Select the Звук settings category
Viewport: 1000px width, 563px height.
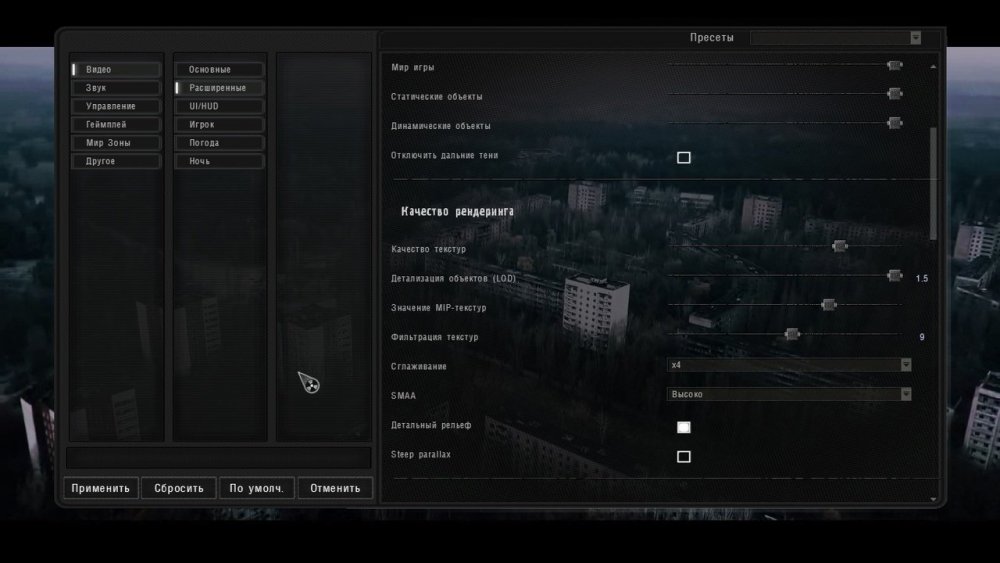pos(116,88)
